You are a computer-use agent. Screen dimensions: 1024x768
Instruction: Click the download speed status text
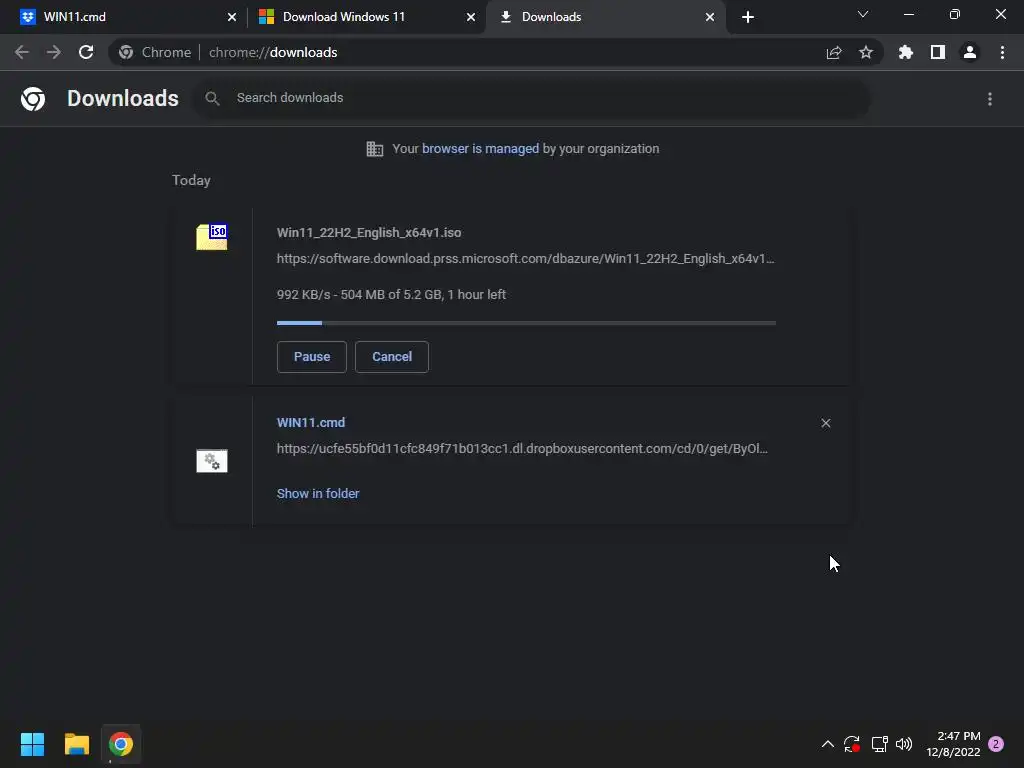(x=391, y=295)
